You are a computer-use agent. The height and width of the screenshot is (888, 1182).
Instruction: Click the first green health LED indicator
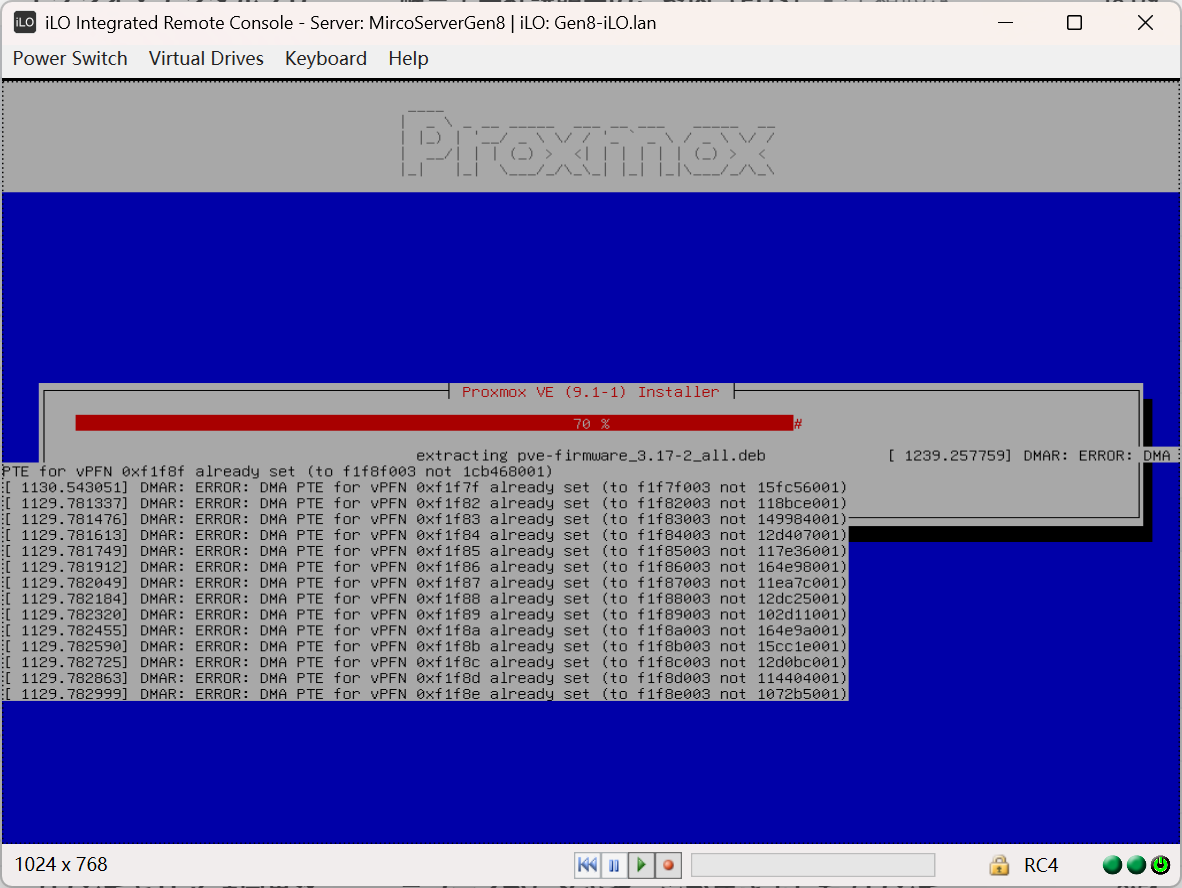pos(1112,865)
